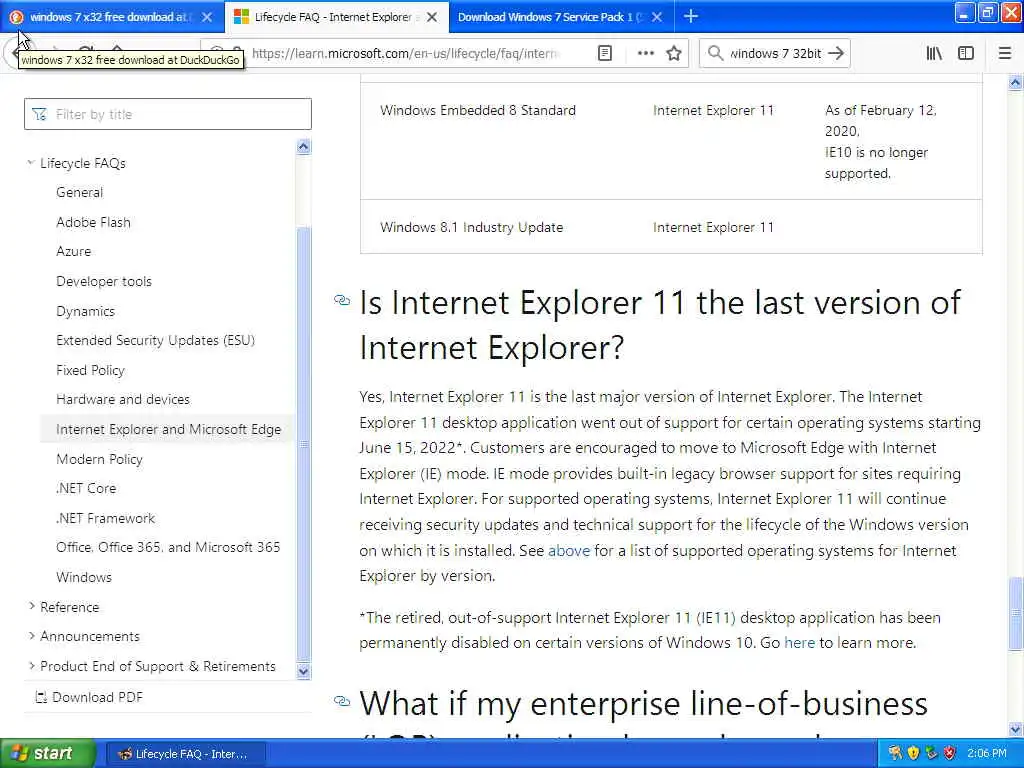The image size is (1024, 768).
Task: Click the search go arrow button
Action: click(x=836, y=53)
